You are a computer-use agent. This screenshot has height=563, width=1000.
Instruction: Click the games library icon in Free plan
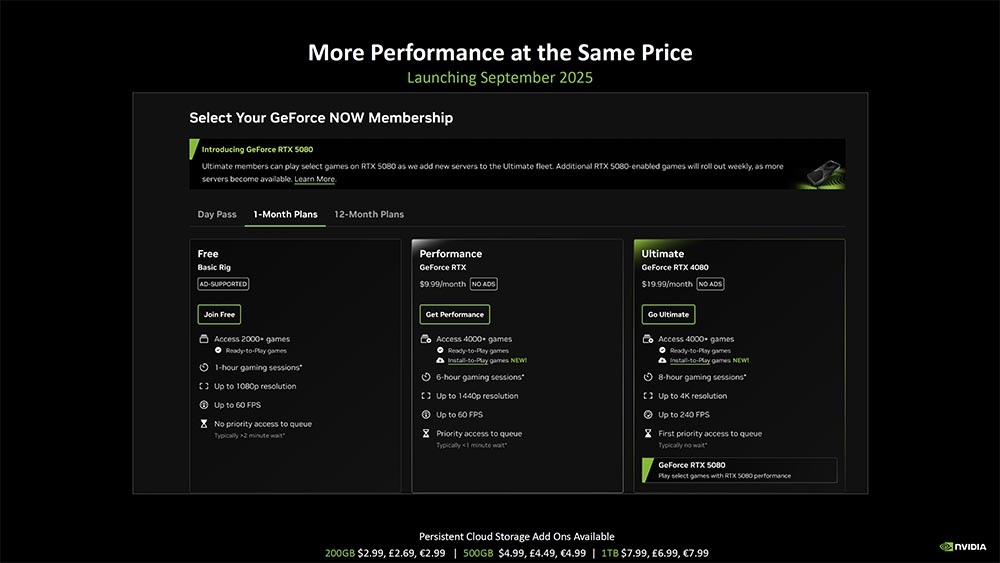[x=204, y=339]
